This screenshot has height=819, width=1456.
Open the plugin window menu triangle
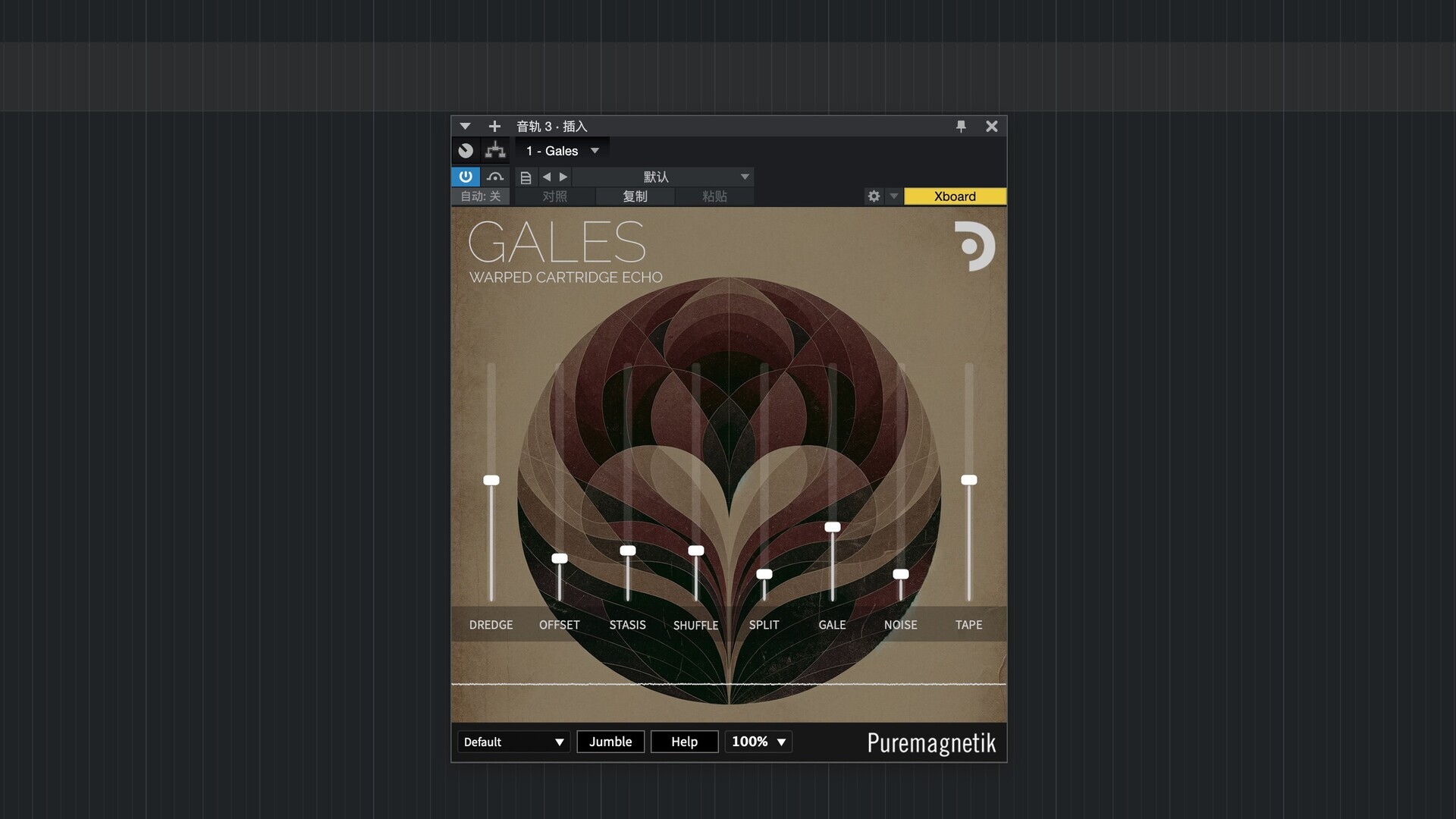(x=465, y=126)
